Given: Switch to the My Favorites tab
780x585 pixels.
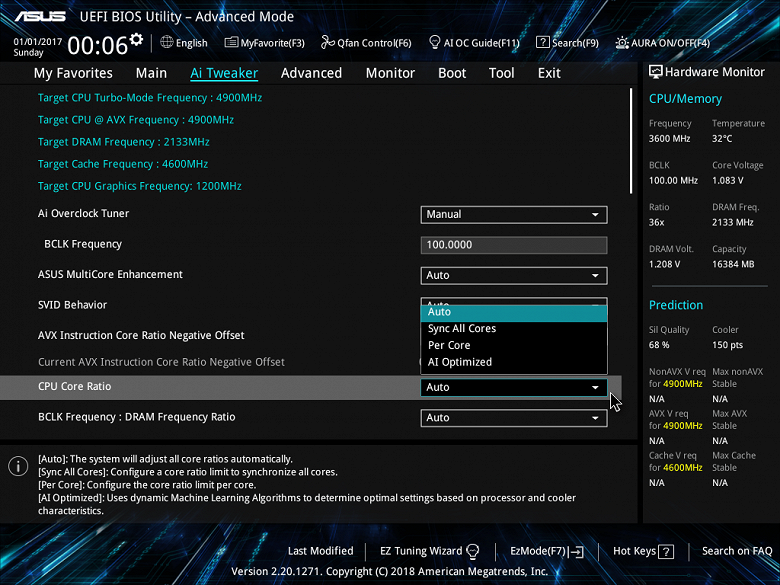Looking at the screenshot, I should coord(73,73).
